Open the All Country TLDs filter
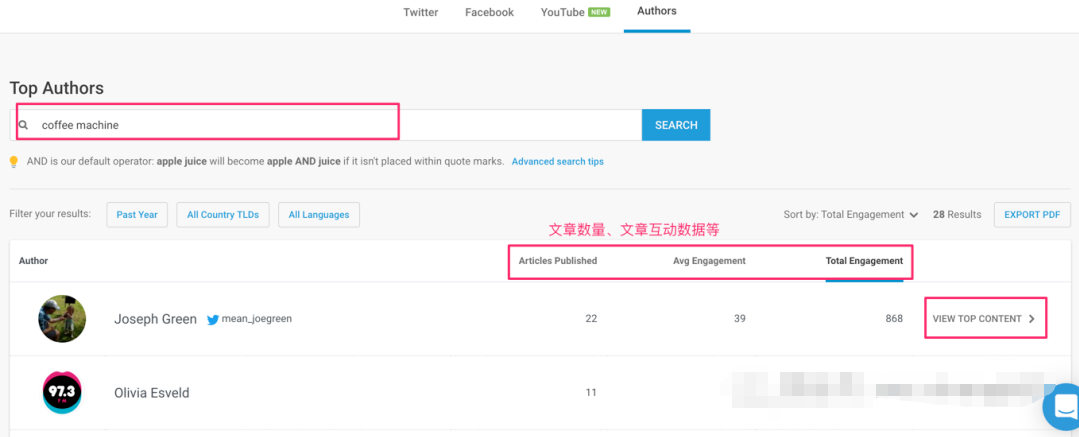The width and height of the screenshot is (1079, 437). pos(223,215)
